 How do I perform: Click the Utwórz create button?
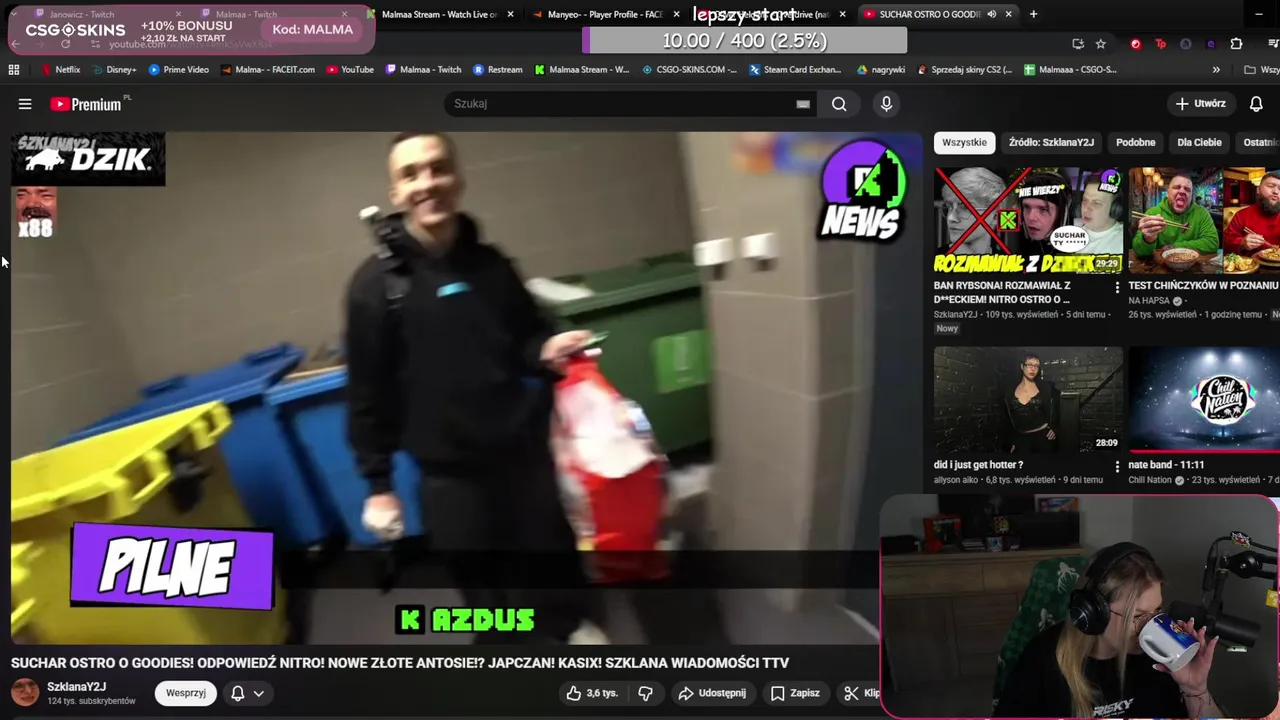(x=1201, y=104)
